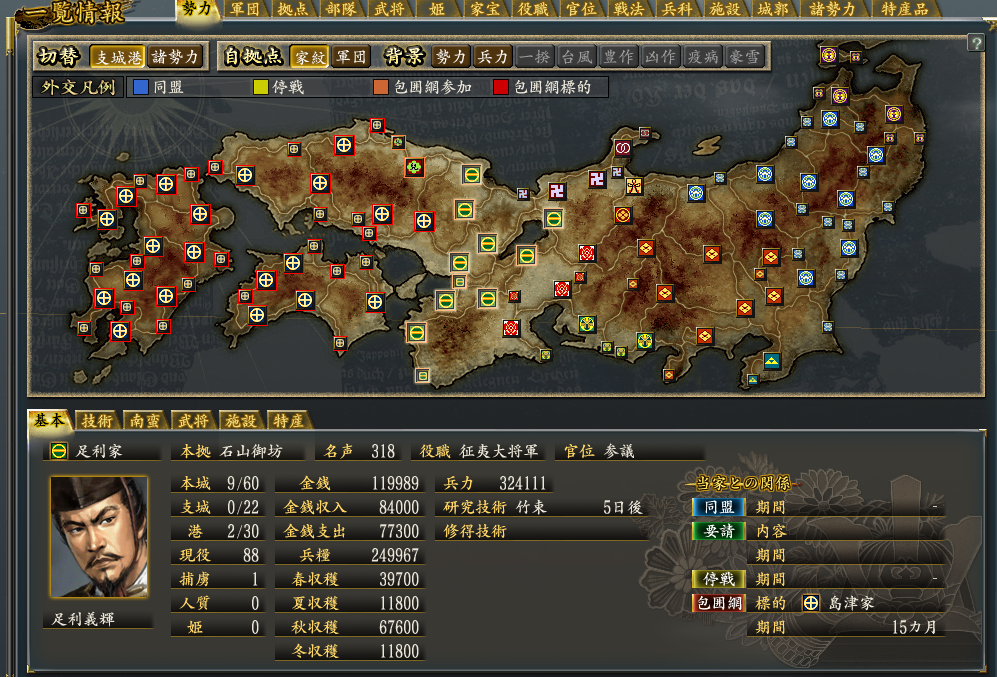Click the help question mark icon
The width and height of the screenshot is (997, 677).
975,43
